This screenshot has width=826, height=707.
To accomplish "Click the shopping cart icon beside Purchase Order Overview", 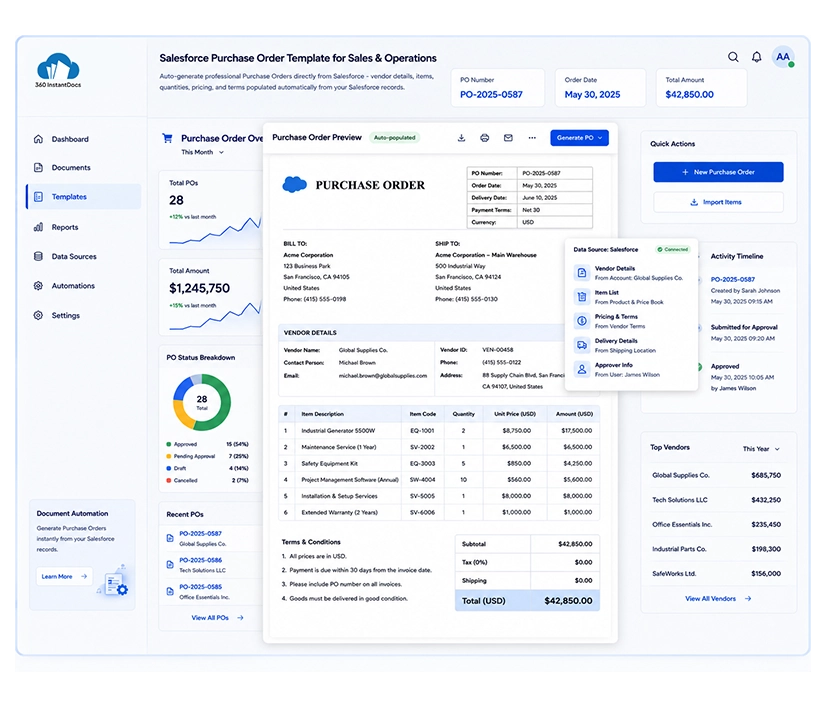I will 168,138.
